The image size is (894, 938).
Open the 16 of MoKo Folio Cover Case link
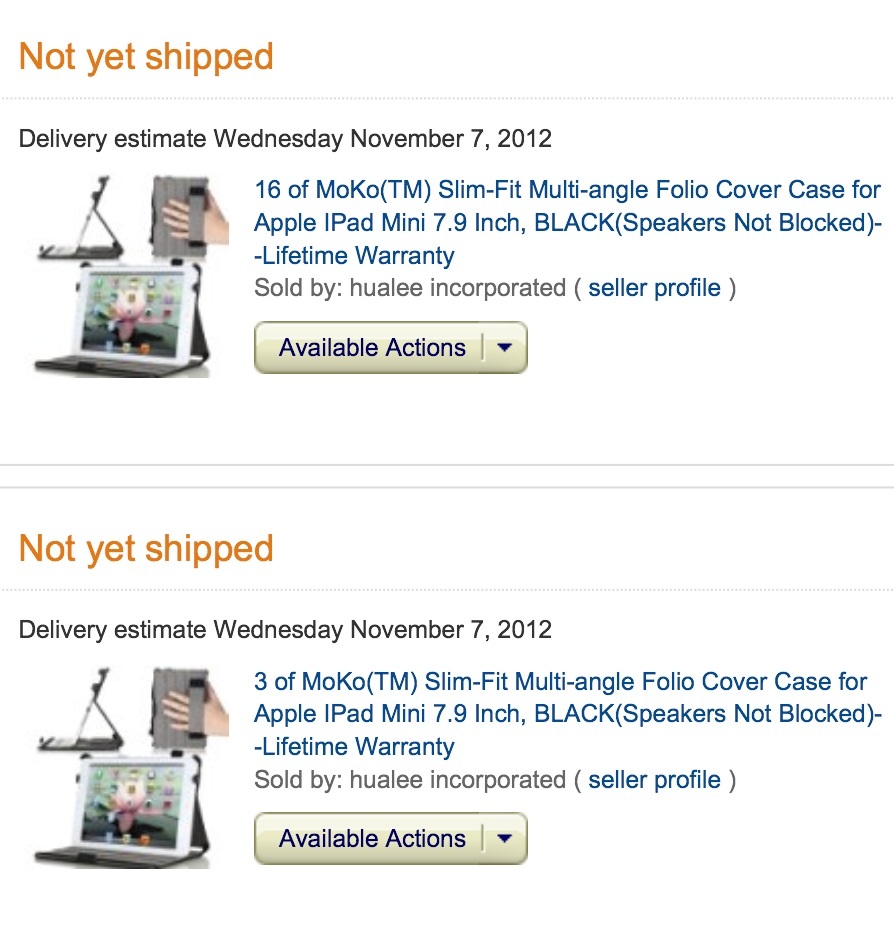(567, 223)
